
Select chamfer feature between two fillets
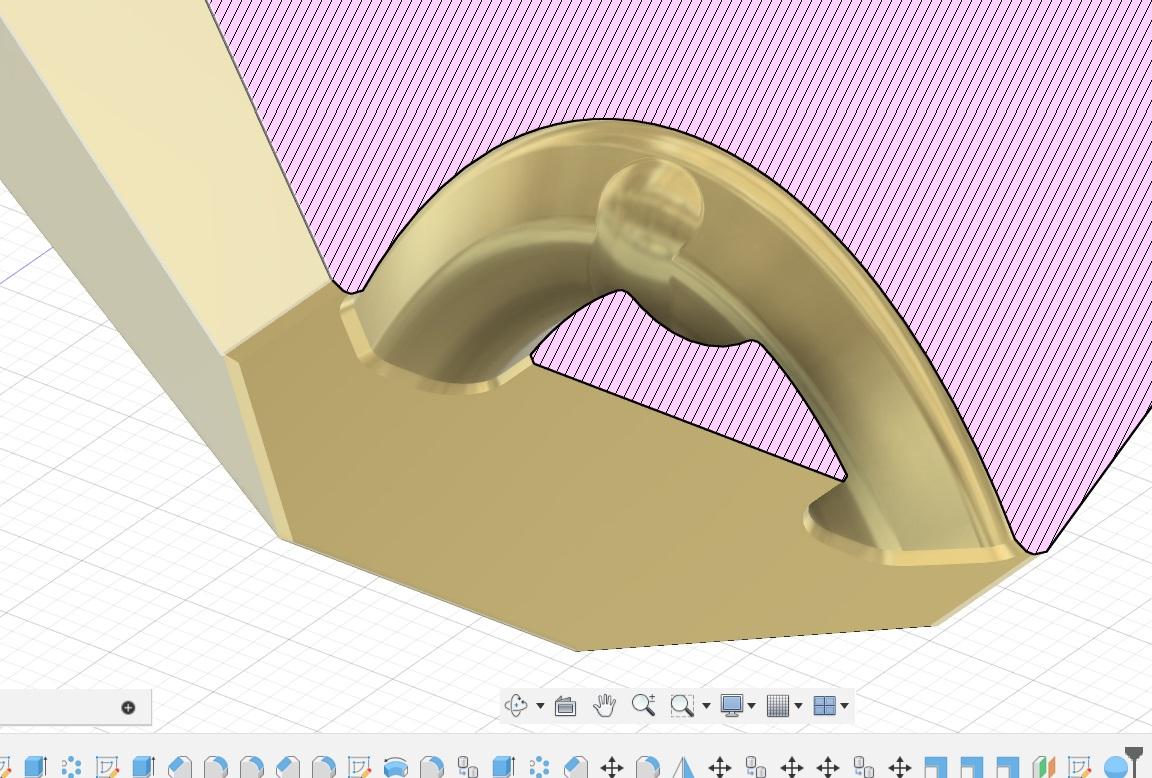tap(288, 767)
